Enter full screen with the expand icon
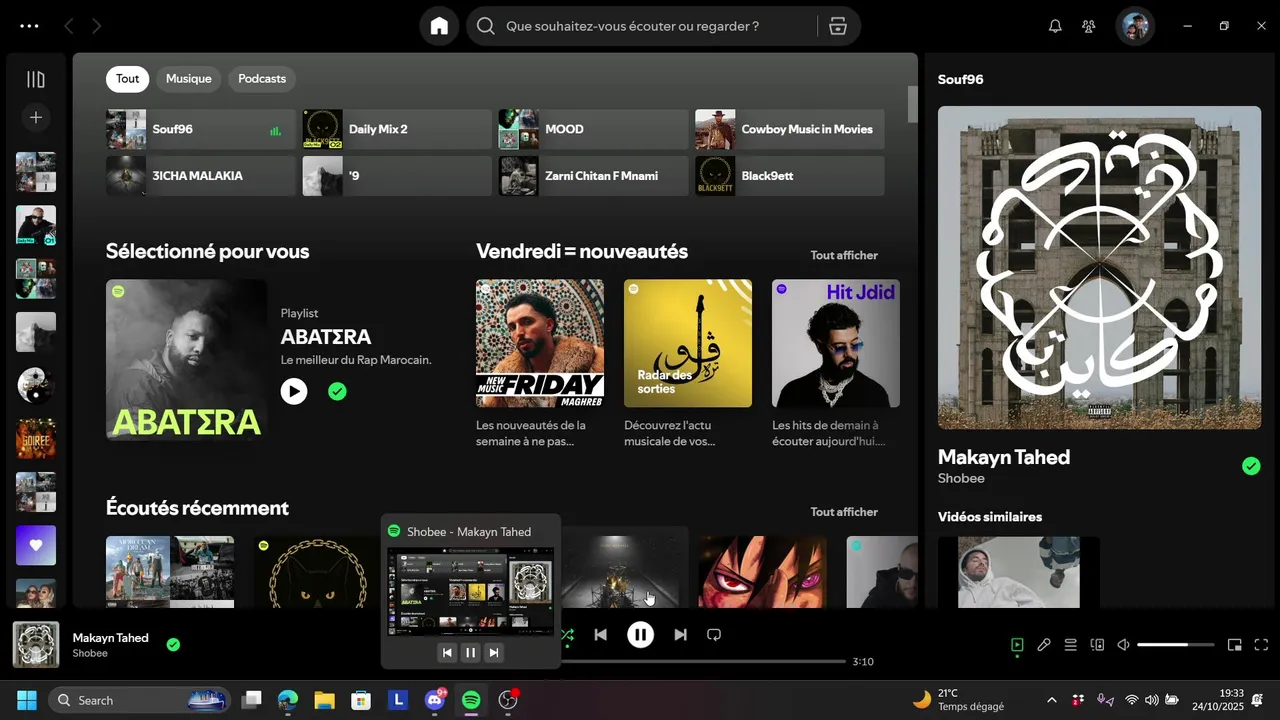The width and height of the screenshot is (1280, 720). click(x=1261, y=645)
